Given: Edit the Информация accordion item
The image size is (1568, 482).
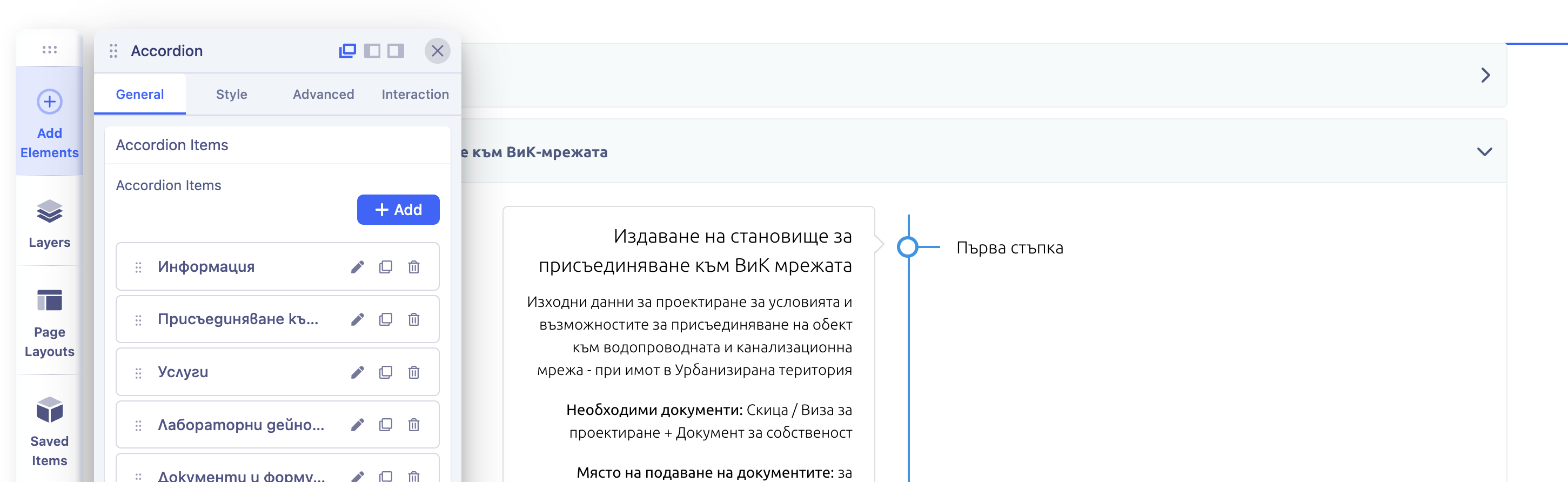Looking at the screenshot, I should pyautogui.click(x=357, y=266).
